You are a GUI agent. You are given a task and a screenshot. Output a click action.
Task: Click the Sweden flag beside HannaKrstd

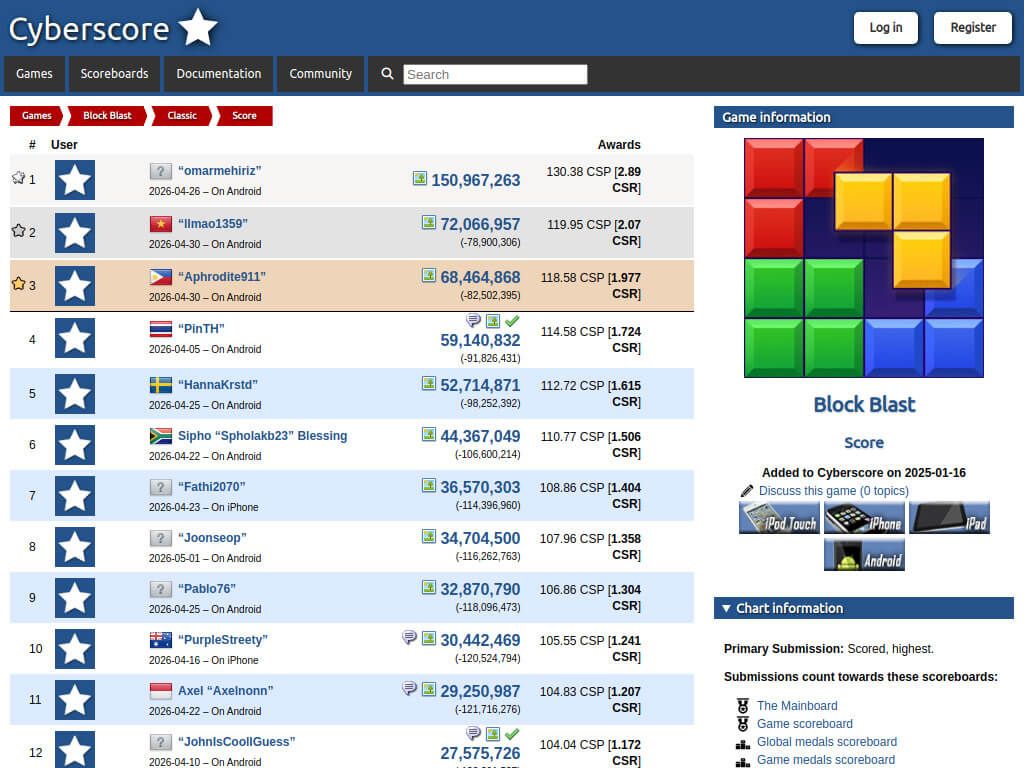pyautogui.click(x=161, y=385)
